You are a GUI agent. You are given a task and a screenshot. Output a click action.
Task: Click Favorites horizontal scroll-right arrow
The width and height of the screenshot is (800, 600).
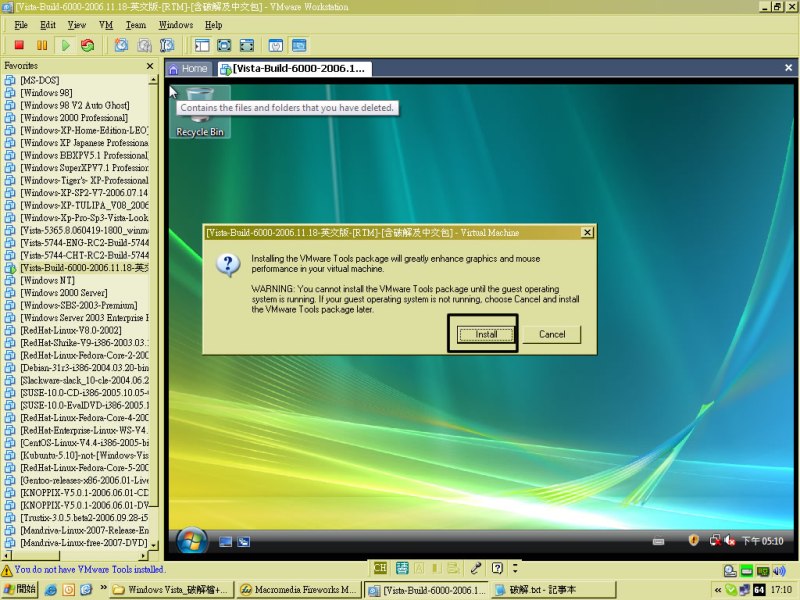click(x=144, y=556)
